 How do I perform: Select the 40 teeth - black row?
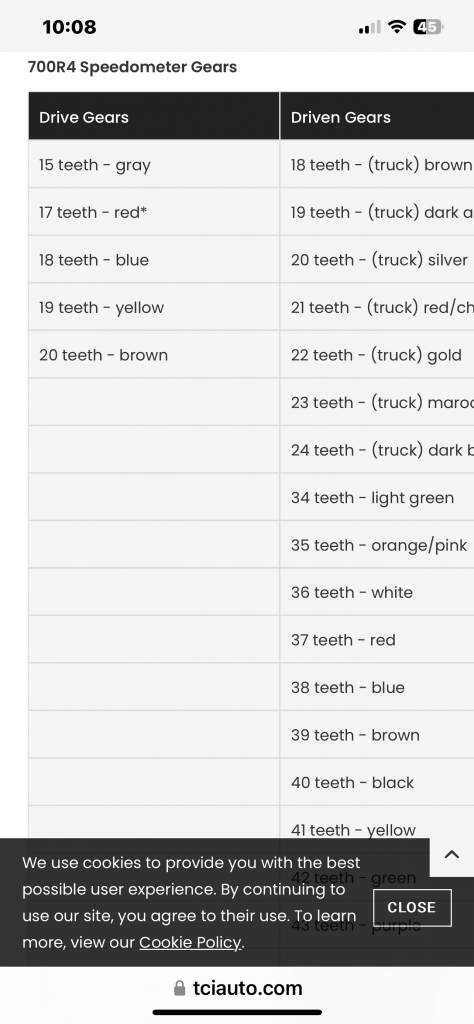tap(377, 782)
